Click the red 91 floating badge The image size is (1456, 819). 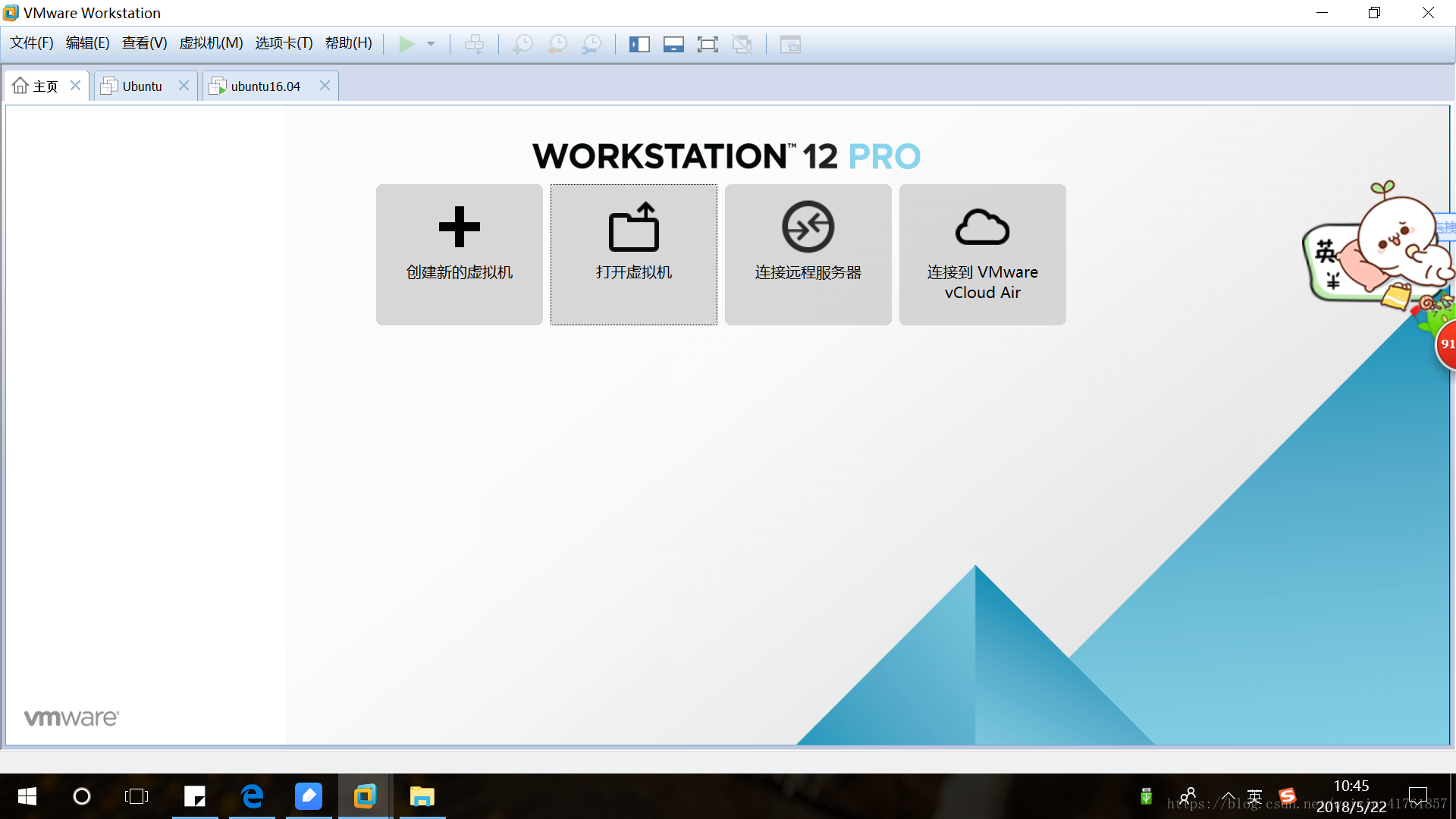pyautogui.click(x=1446, y=344)
